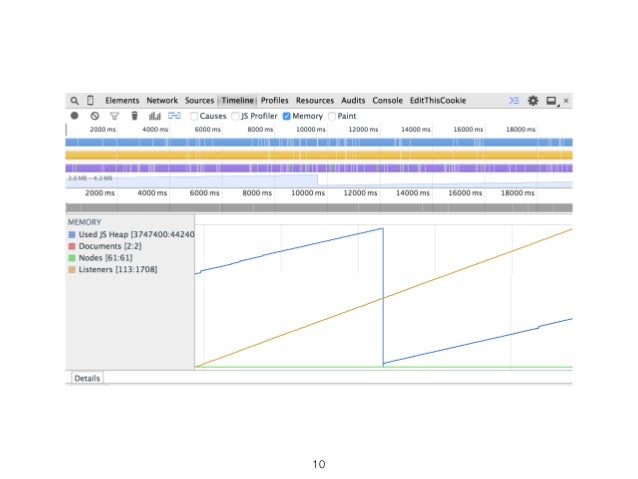Open the Network tab

pyautogui.click(x=162, y=101)
